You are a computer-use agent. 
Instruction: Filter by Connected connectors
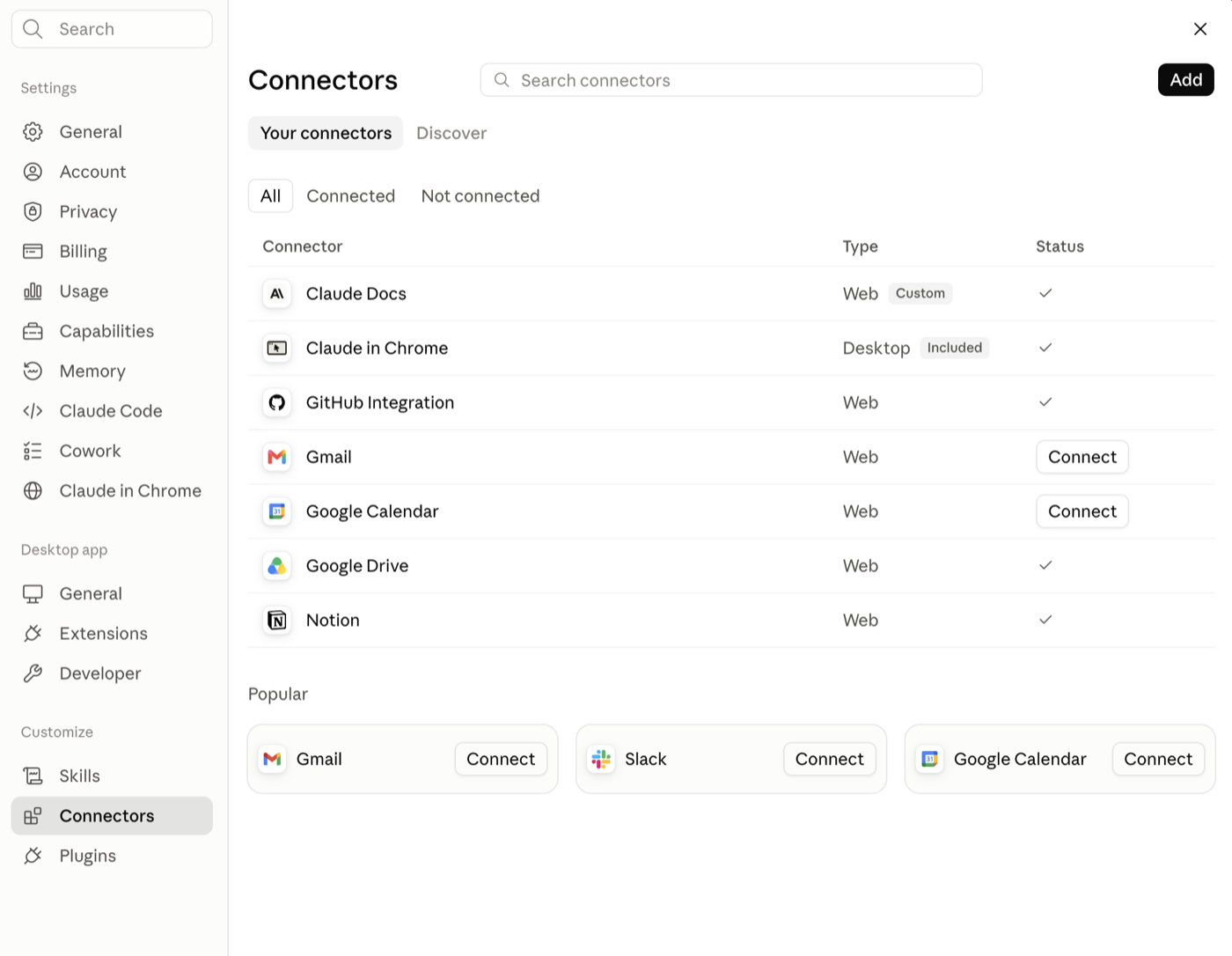click(350, 196)
